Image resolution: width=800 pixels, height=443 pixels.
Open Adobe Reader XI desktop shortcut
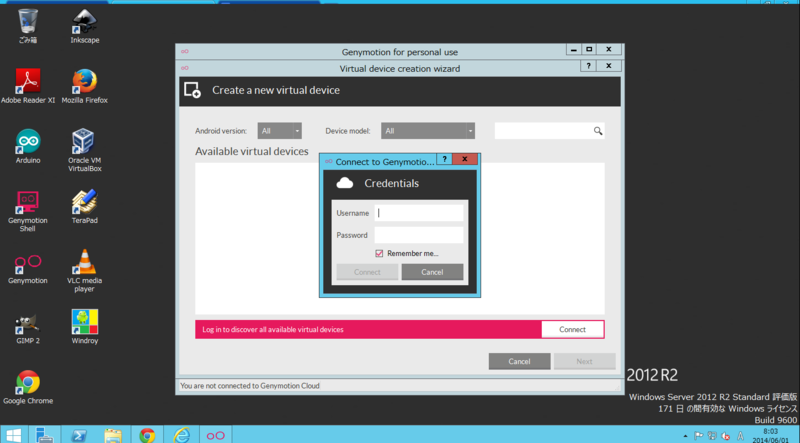tap(28, 86)
